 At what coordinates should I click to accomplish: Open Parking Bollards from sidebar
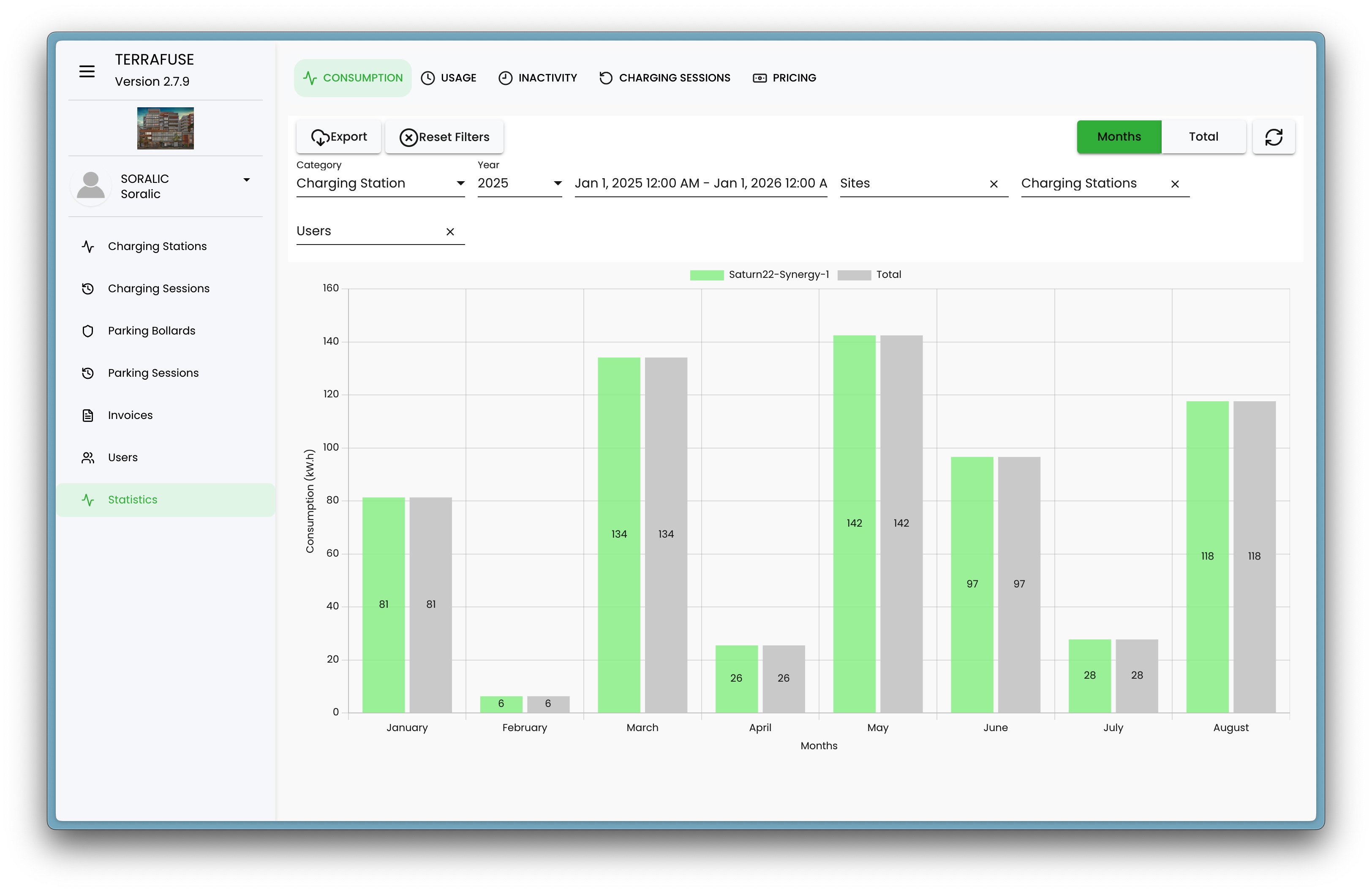[x=152, y=331]
